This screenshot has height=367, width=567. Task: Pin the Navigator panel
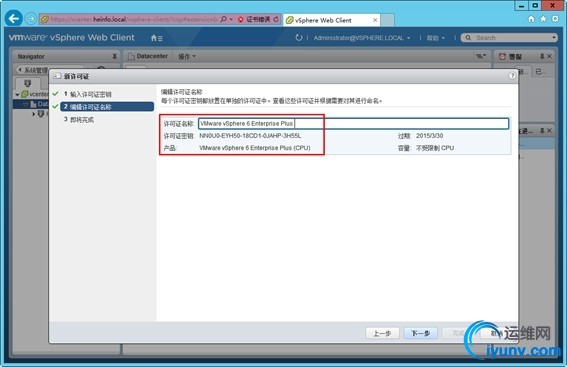[114, 56]
